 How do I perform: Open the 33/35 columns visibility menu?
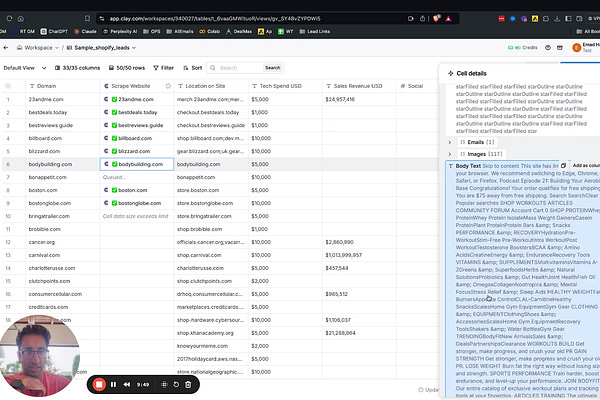[78, 68]
